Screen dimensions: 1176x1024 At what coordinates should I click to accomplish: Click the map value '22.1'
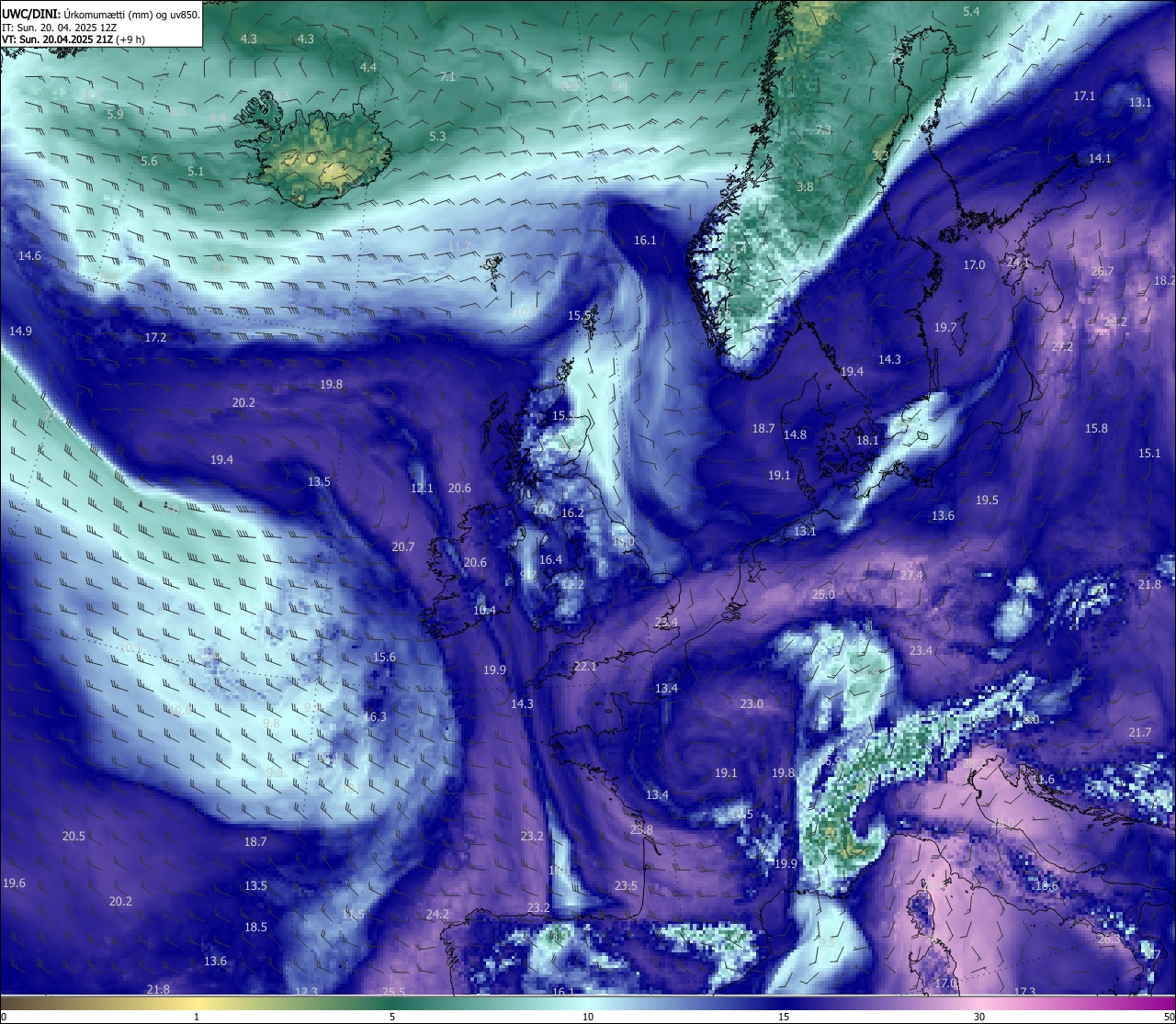585,667
